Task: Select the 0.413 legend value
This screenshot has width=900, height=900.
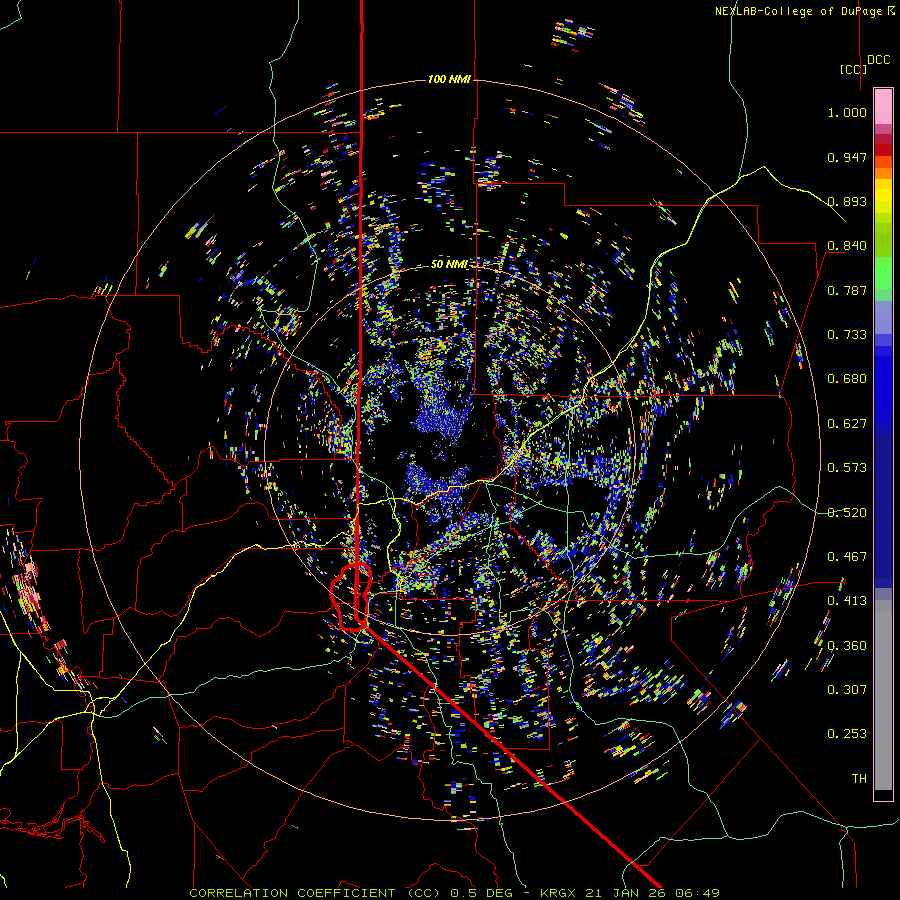Action: [847, 601]
